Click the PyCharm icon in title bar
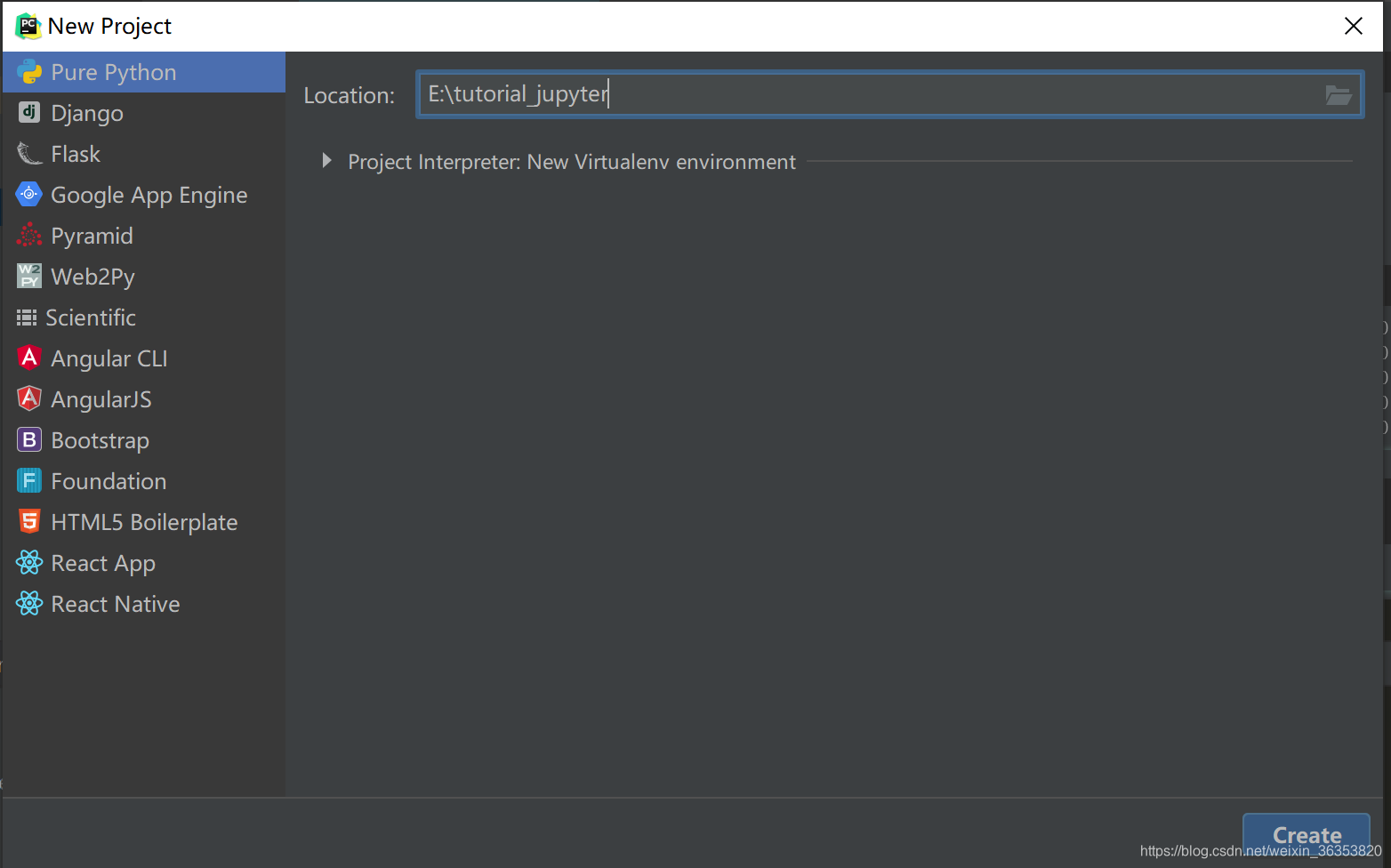The width and height of the screenshot is (1391, 868). point(28,26)
